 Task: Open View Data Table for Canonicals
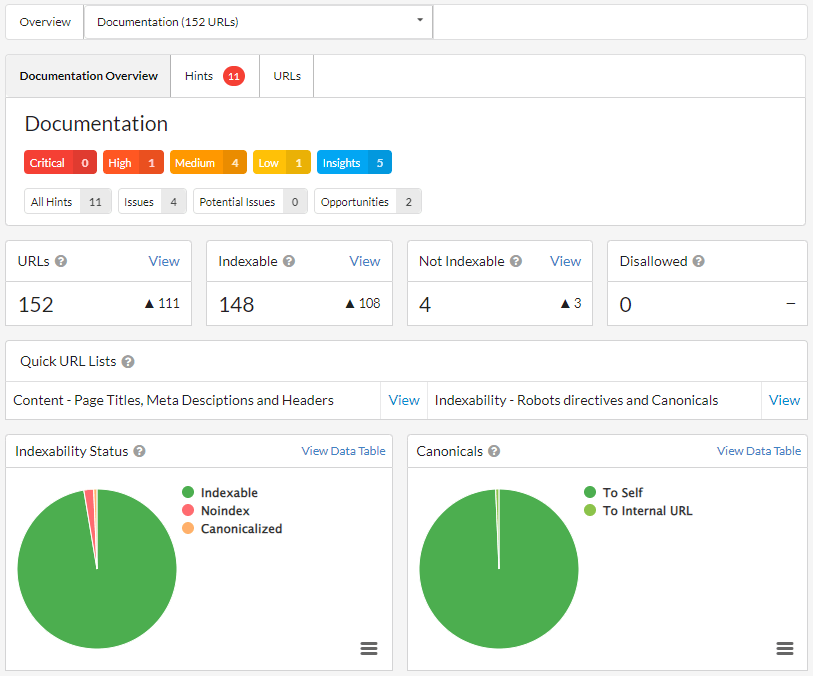click(759, 451)
